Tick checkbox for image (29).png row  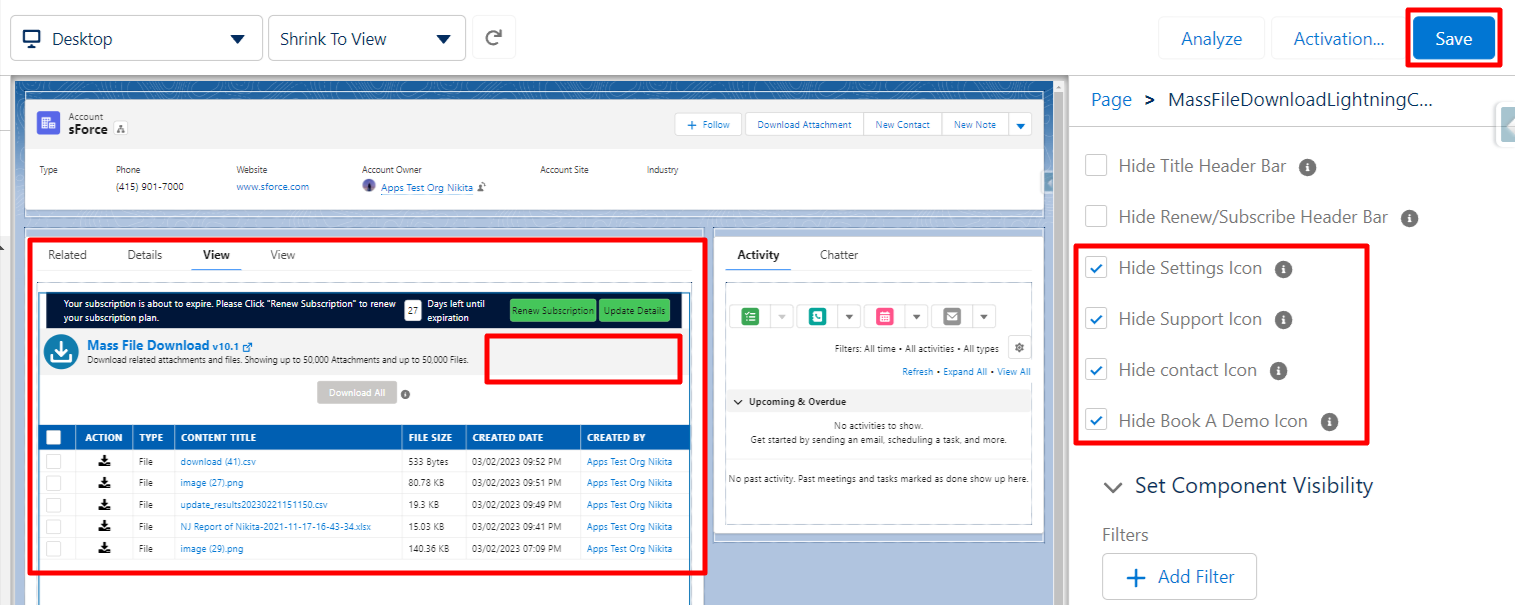pyautogui.click(x=54, y=548)
